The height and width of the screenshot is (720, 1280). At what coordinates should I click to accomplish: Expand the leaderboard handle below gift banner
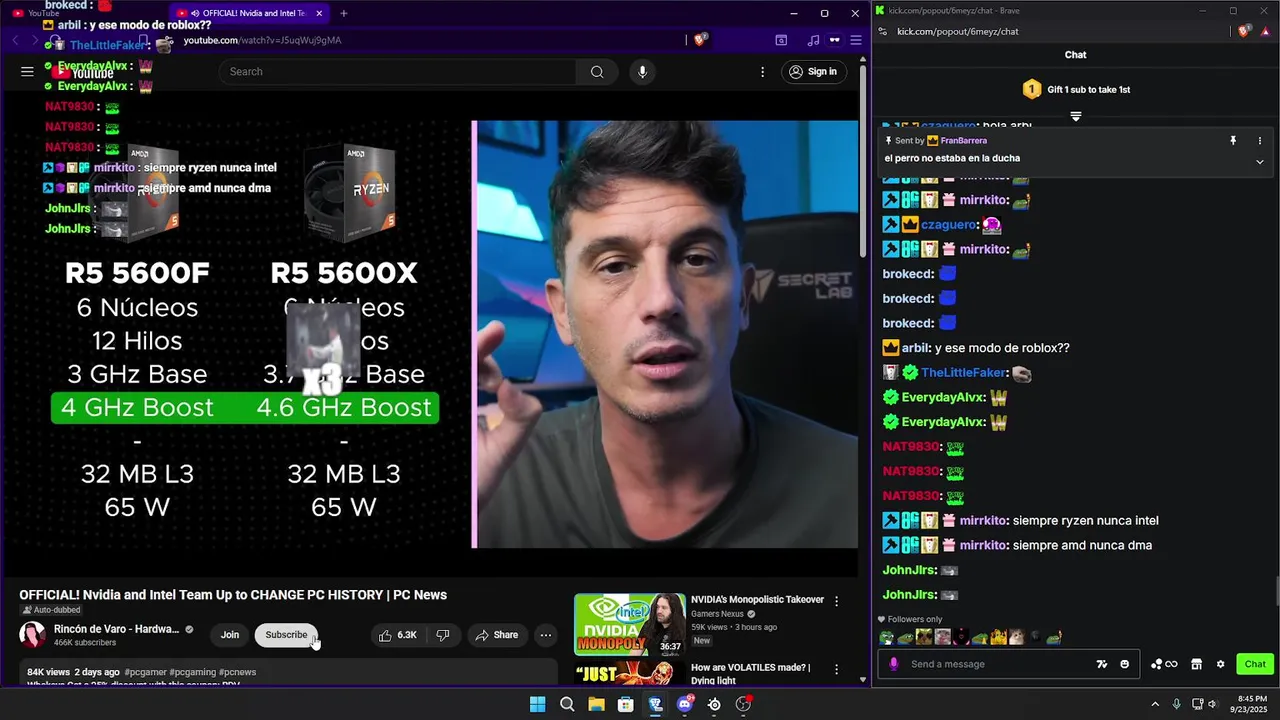point(1076,117)
